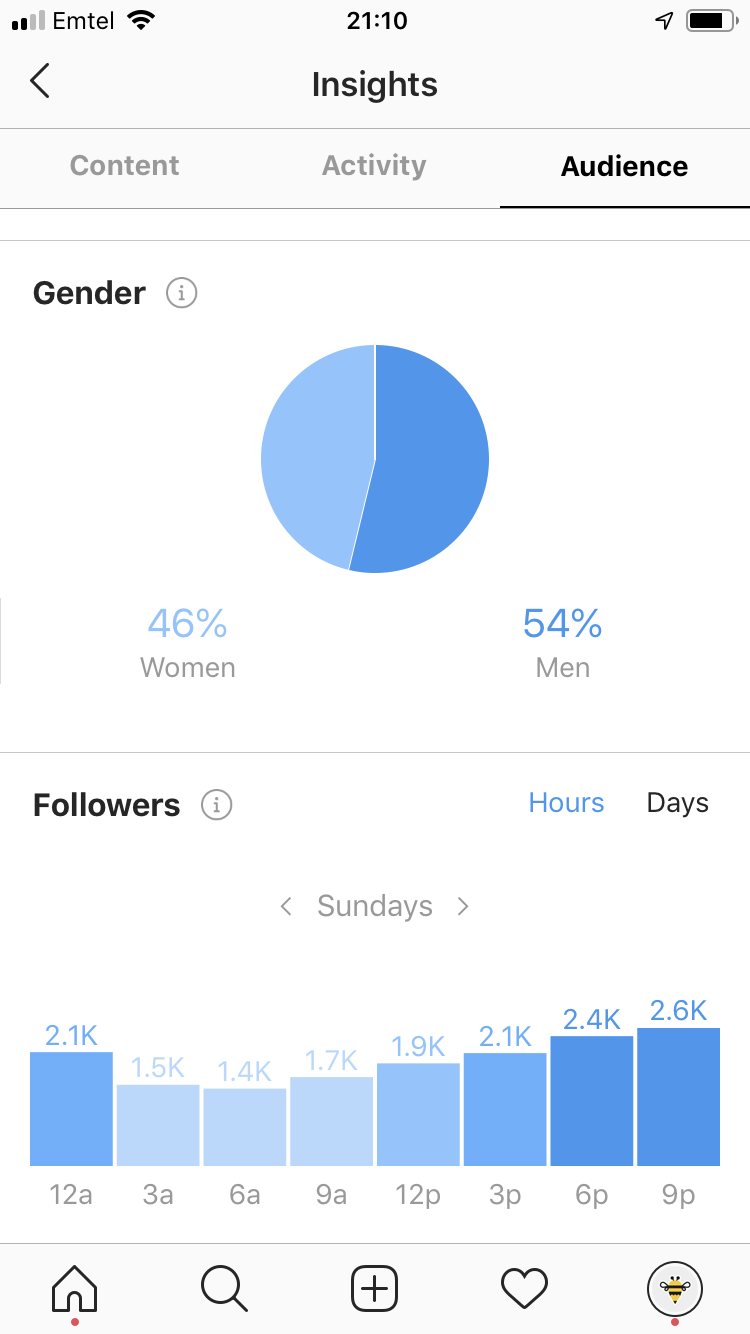
Task: Tap the 46% Women label
Action: (187, 643)
